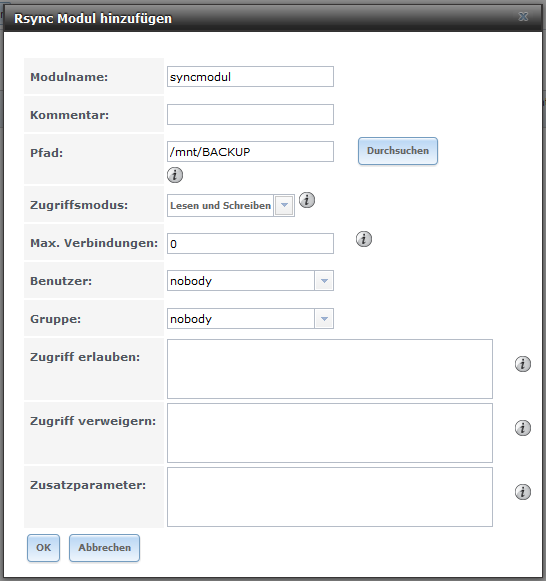The image size is (546, 581).
Task: Show info for Zugriffsmodus
Action: 307,200
